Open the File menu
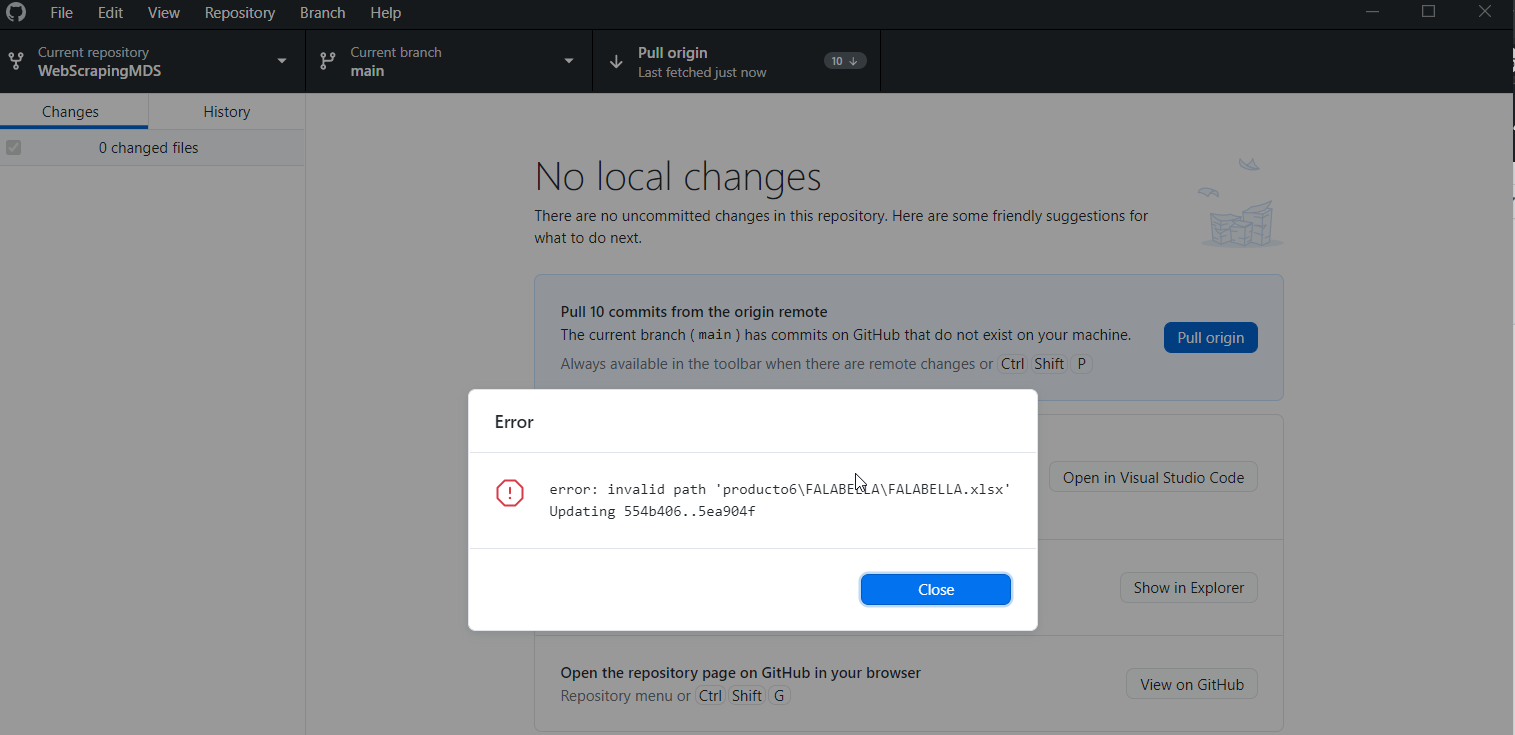The height and width of the screenshot is (735, 1515). coord(61,13)
